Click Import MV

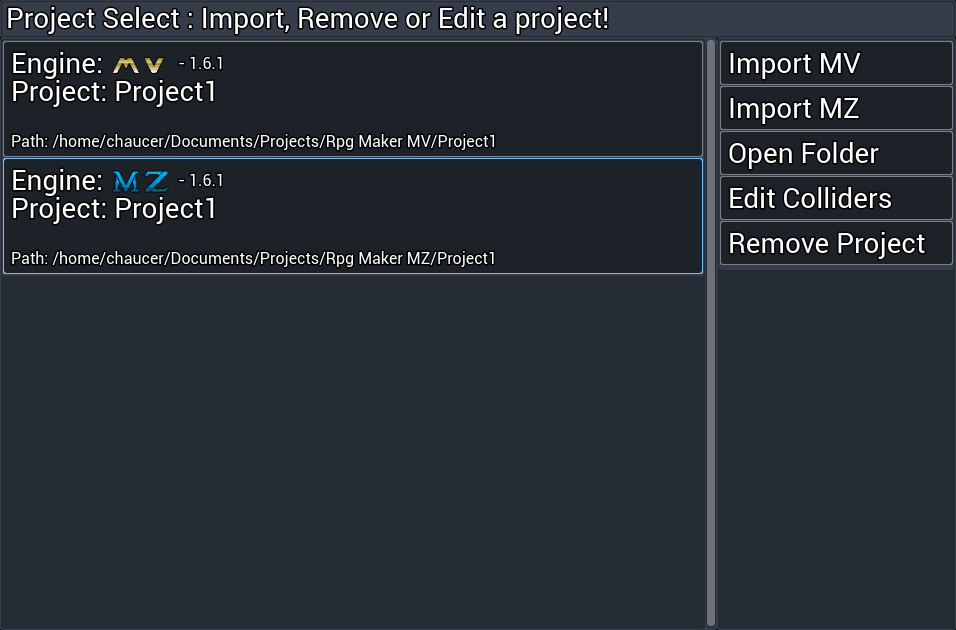(x=835, y=63)
